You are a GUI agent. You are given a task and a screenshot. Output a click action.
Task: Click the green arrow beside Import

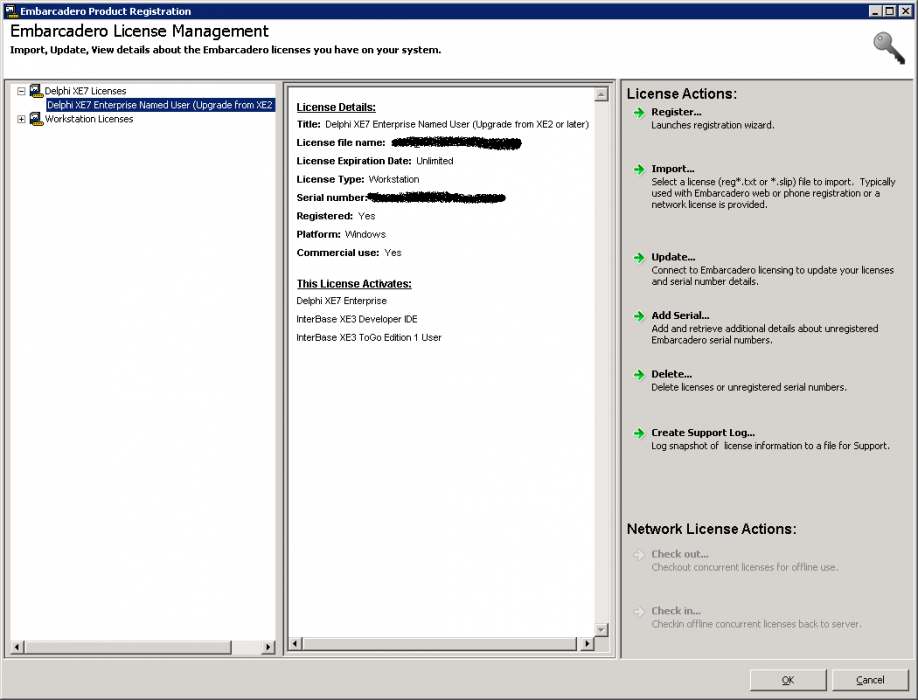639,169
